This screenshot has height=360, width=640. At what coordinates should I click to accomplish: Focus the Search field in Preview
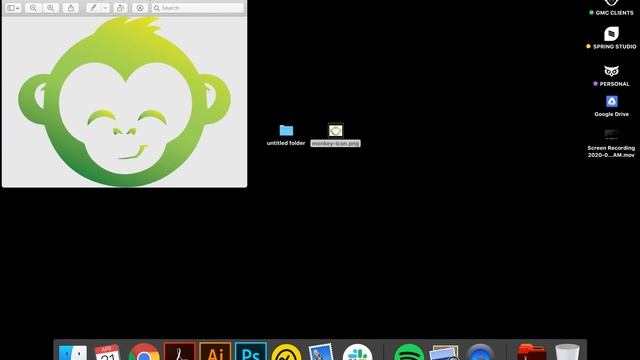tap(198, 8)
